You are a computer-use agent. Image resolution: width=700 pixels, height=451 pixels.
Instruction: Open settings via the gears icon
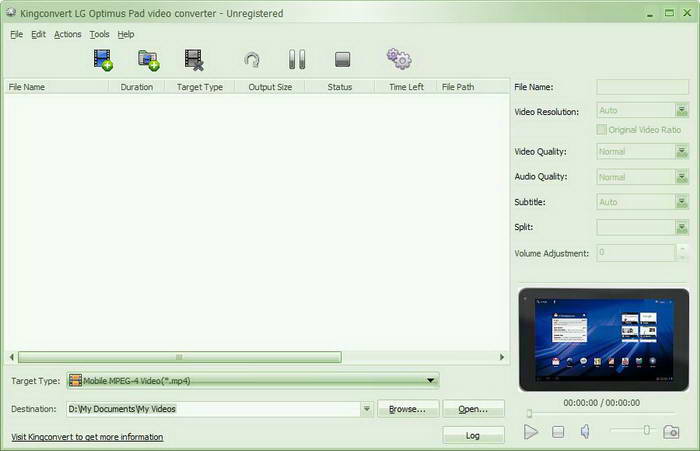tap(399, 60)
